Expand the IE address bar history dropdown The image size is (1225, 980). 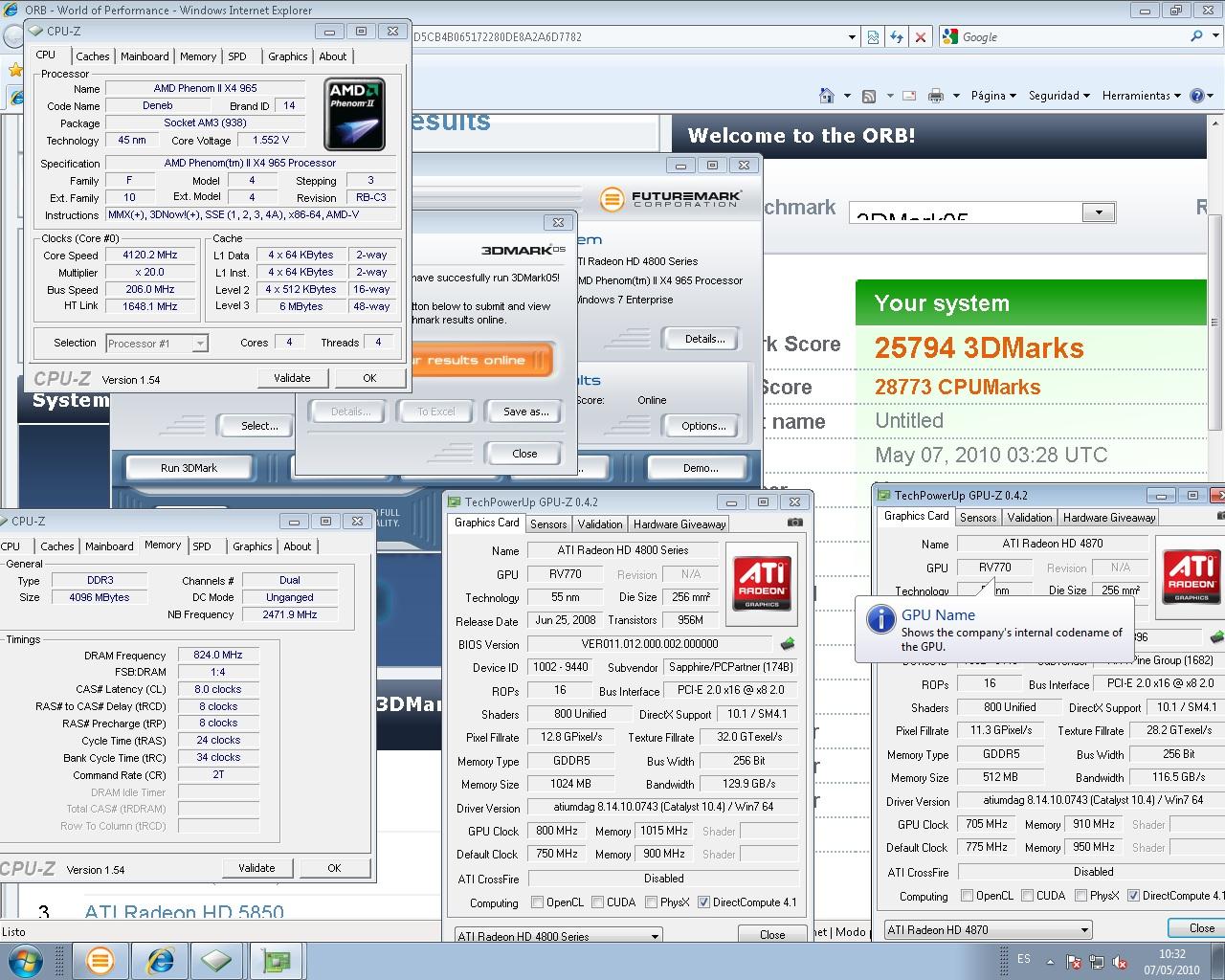852,37
